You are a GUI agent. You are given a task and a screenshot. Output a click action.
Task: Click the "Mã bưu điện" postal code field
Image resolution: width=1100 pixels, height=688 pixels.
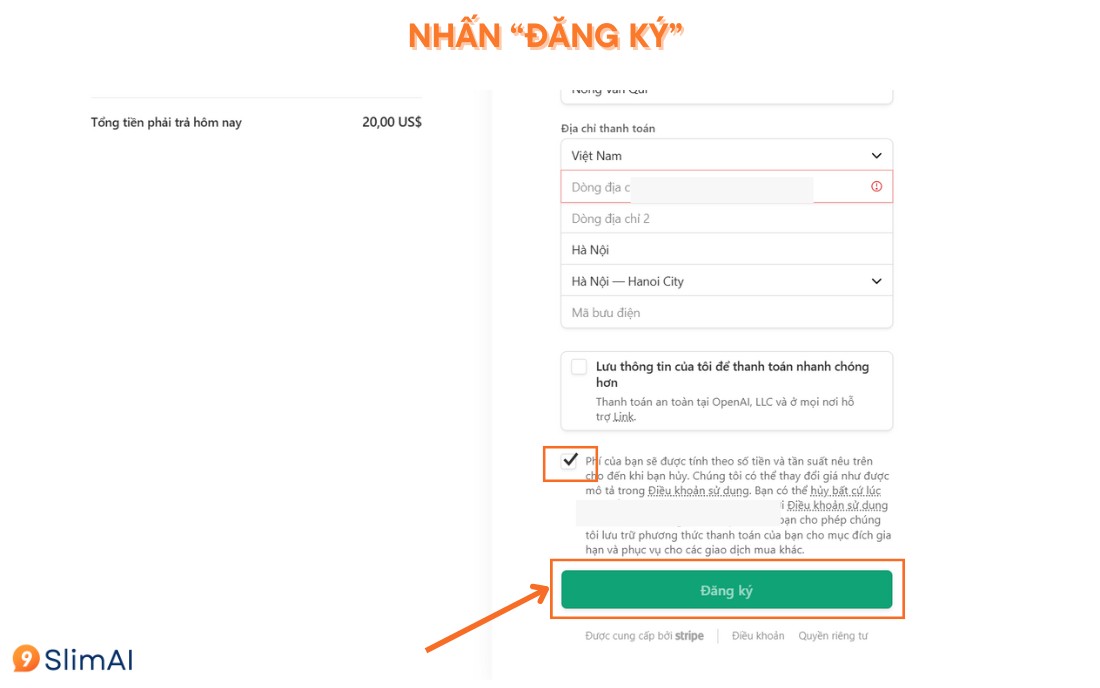point(726,313)
